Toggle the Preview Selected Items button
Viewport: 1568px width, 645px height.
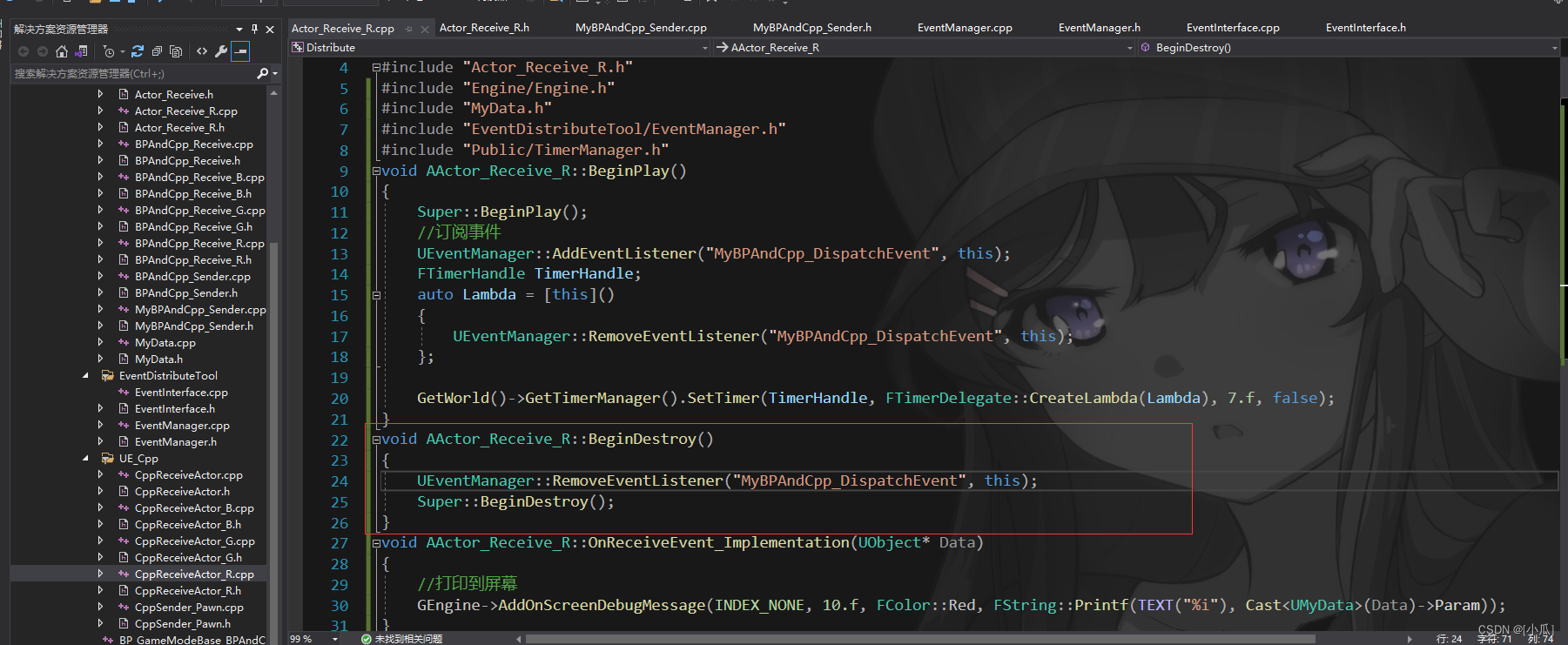coord(240,51)
